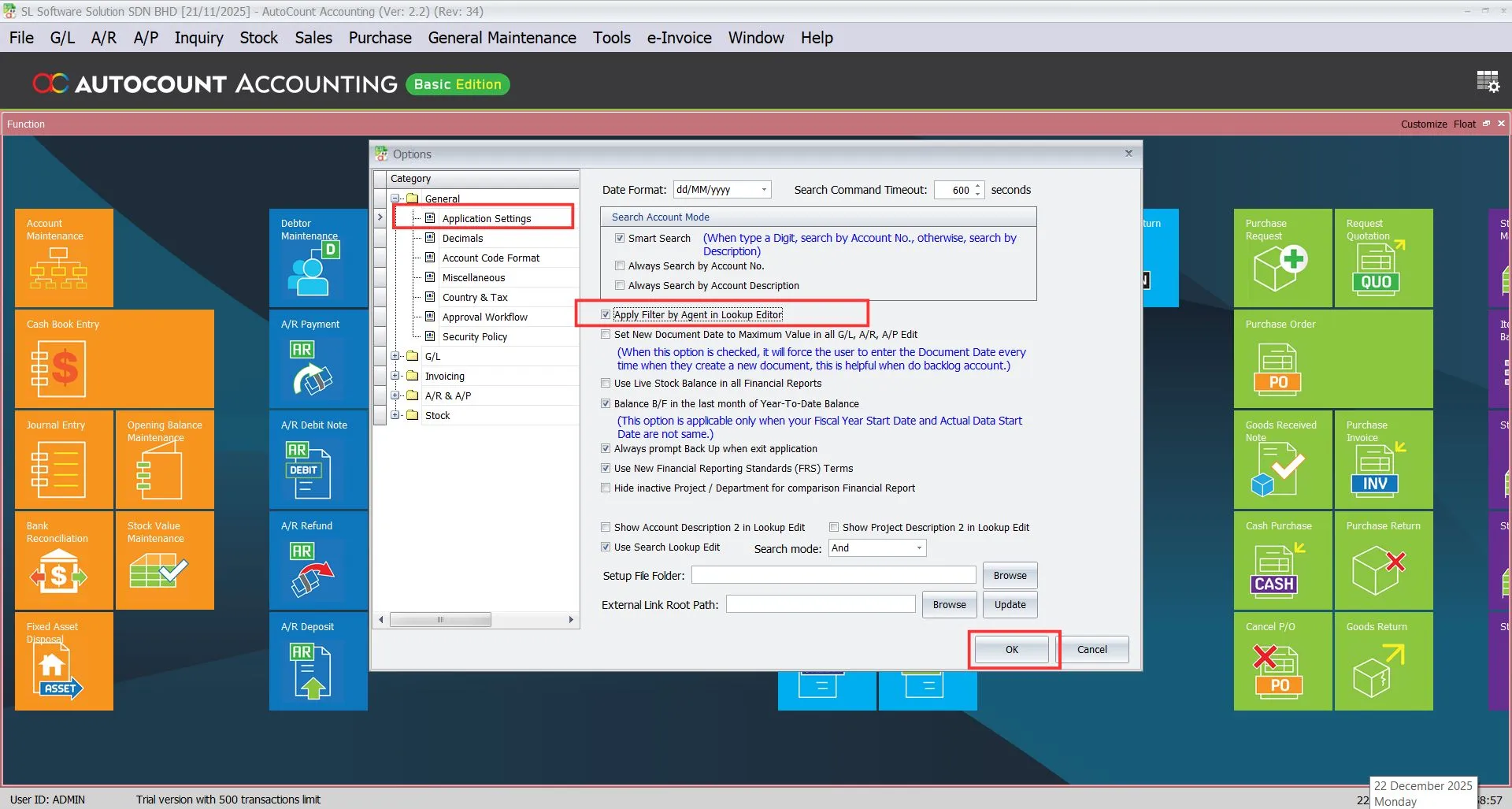Open Fixed Asset Disposal
Screen dimensions: 1512x809
coord(63,662)
